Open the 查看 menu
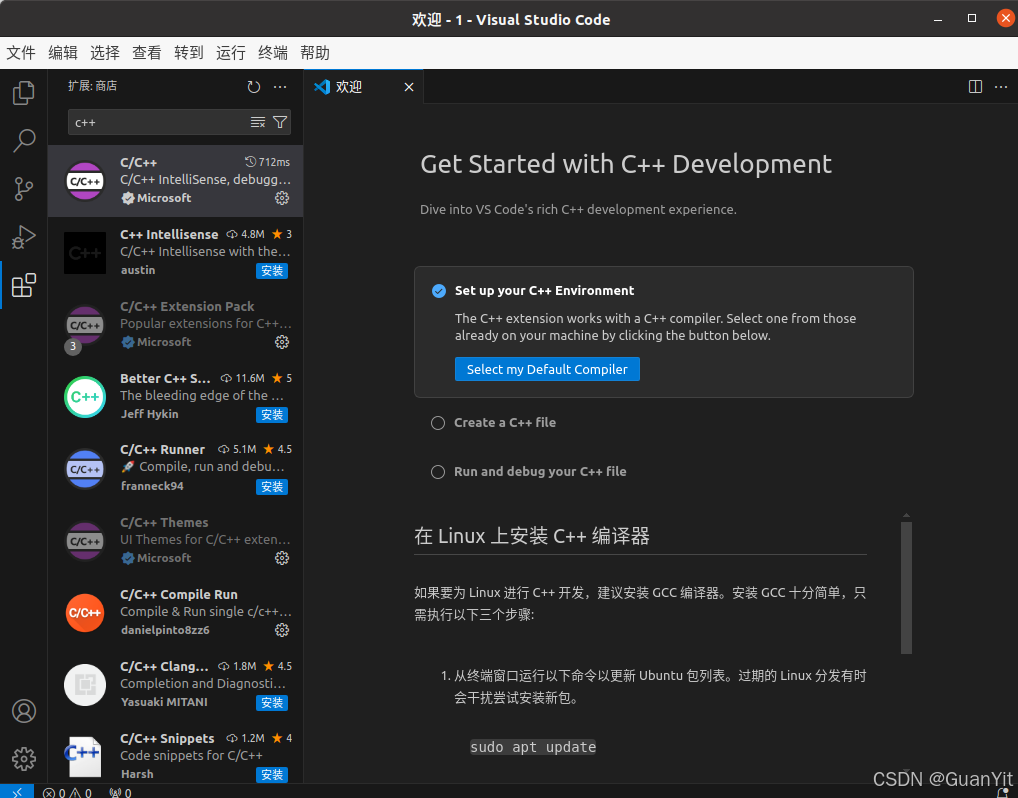This screenshot has width=1018, height=798. tap(147, 53)
